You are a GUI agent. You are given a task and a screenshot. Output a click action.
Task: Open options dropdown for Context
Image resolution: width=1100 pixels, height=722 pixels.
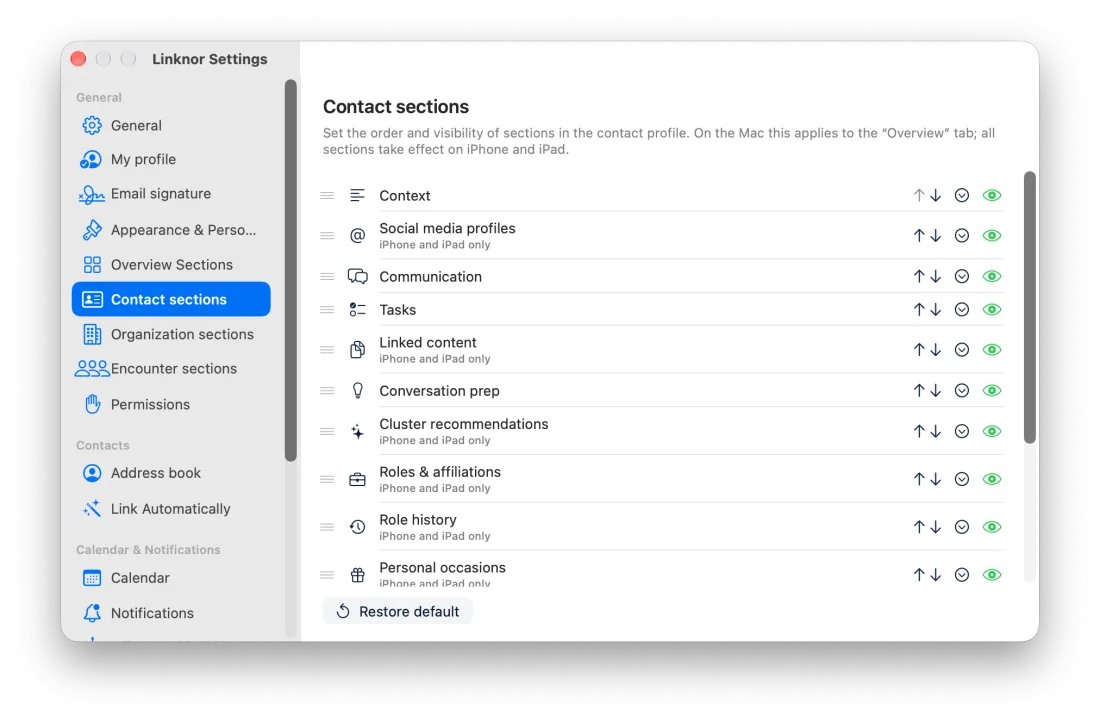(962, 196)
